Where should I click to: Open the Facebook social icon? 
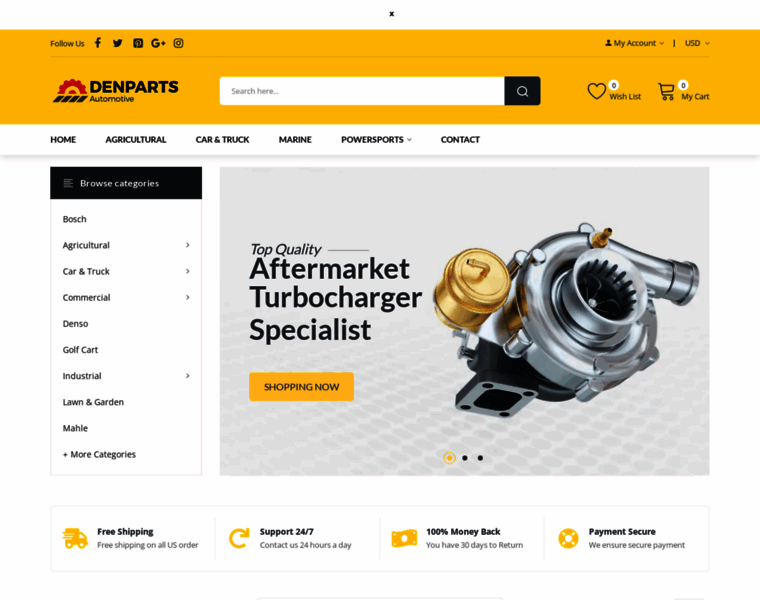point(97,43)
